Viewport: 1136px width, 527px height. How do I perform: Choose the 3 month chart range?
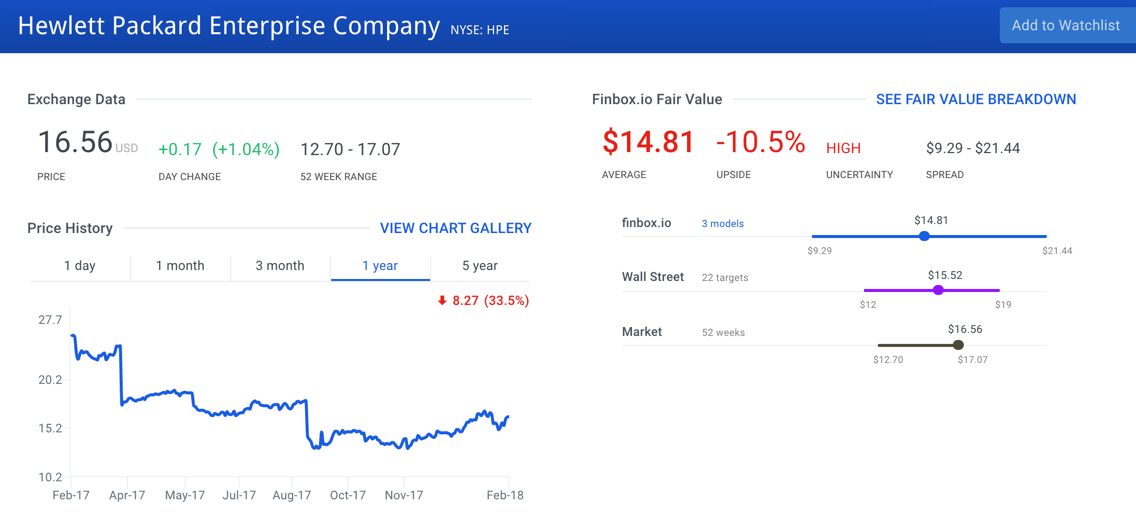click(x=280, y=266)
